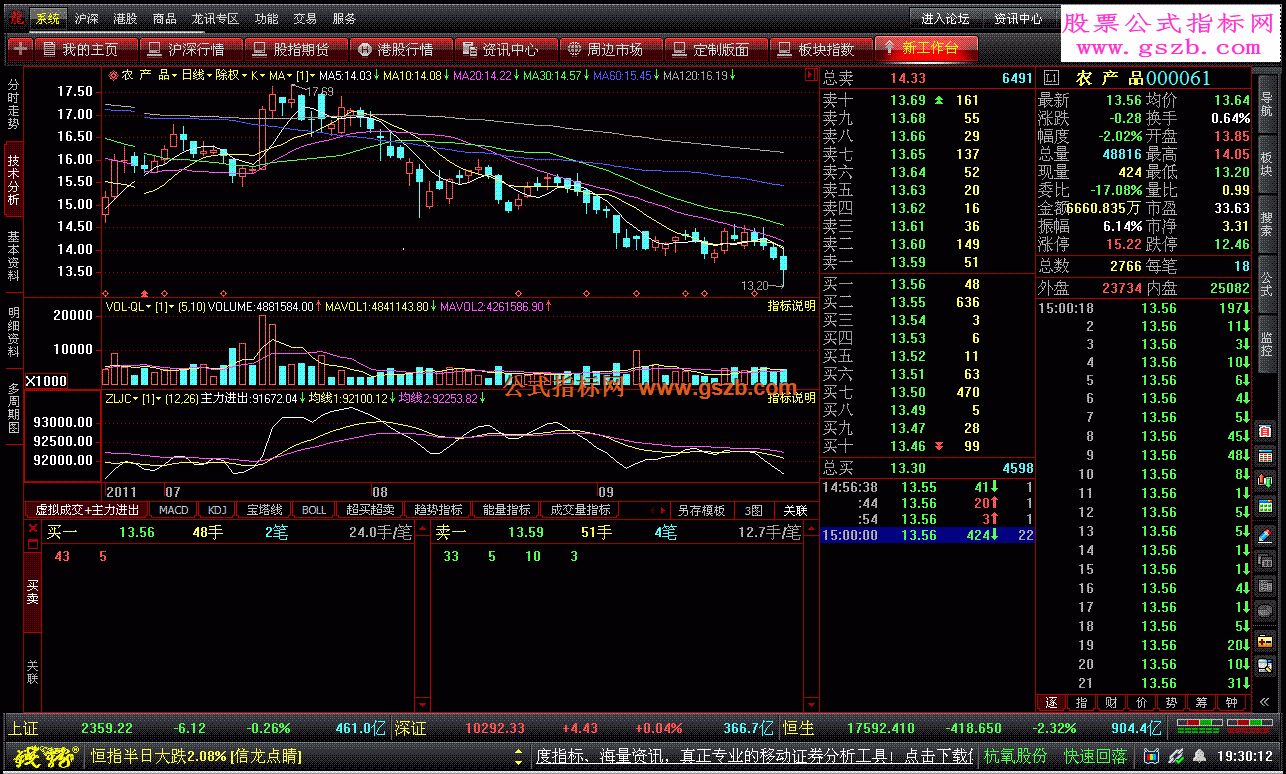
Task: Switch to the 能量指标 indicator tab
Action: point(505,510)
